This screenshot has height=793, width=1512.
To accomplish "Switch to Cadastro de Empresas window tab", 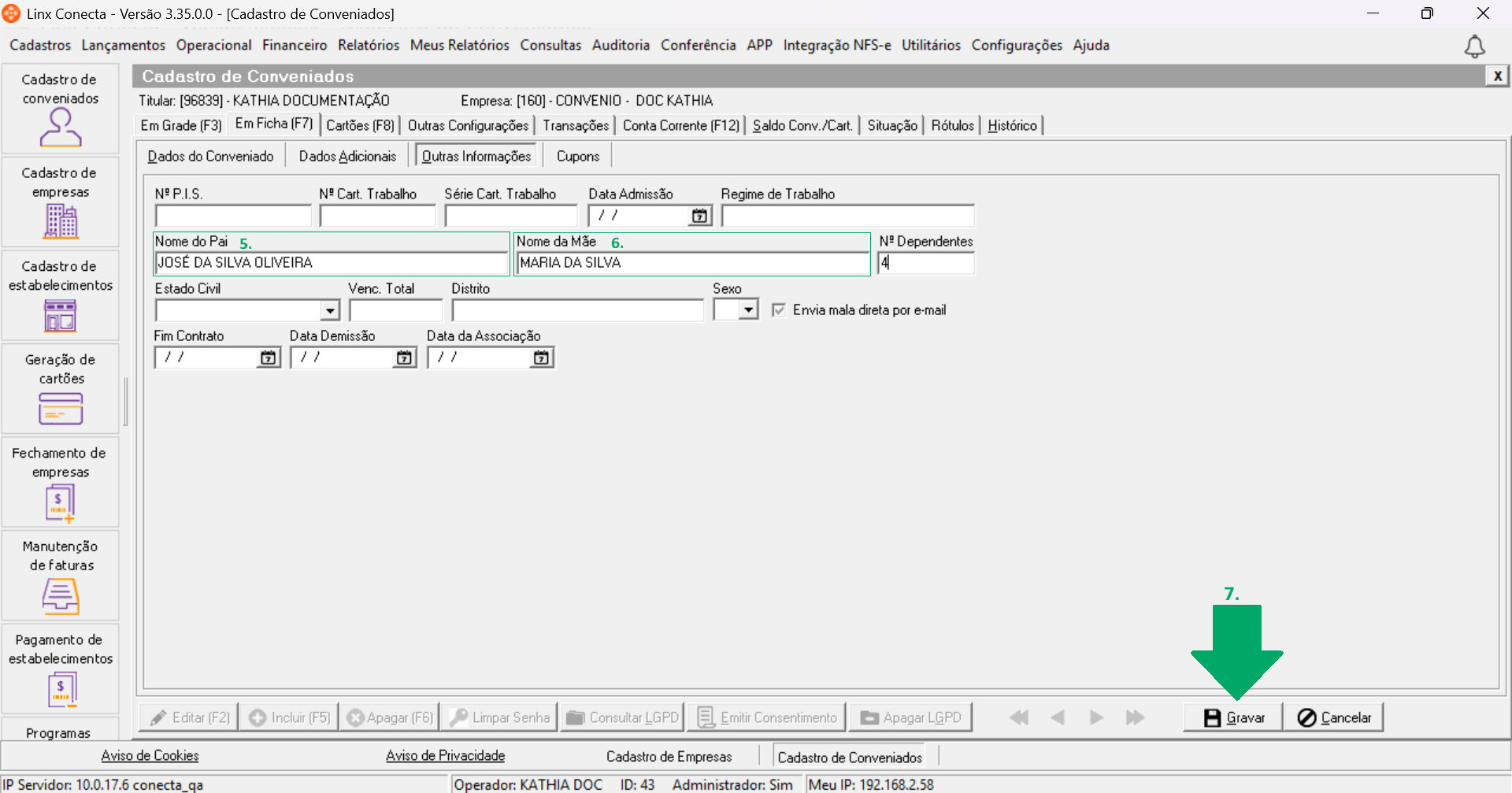I will click(x=669, y=757).
